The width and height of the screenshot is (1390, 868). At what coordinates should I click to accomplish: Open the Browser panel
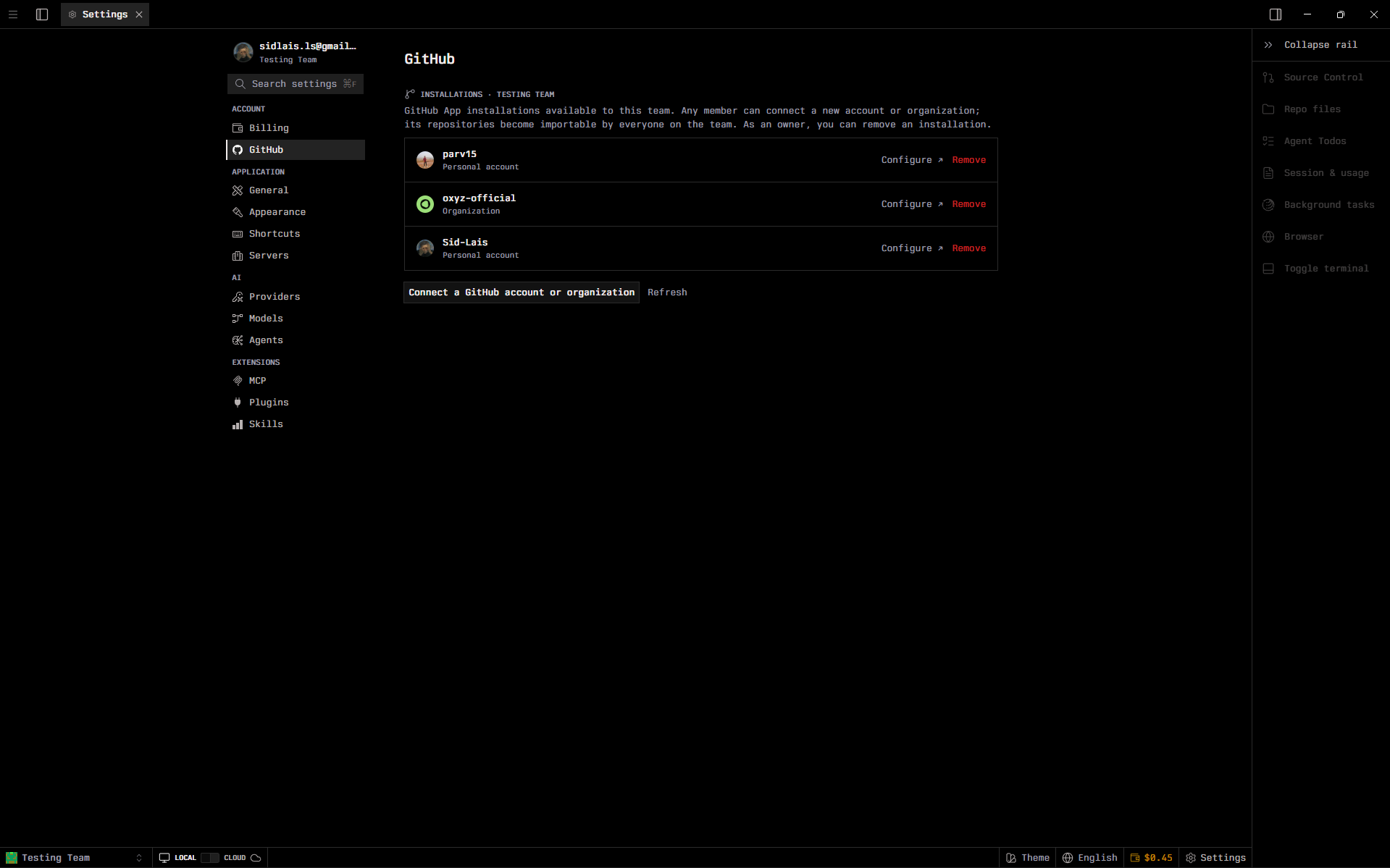tap(1320, 237)
